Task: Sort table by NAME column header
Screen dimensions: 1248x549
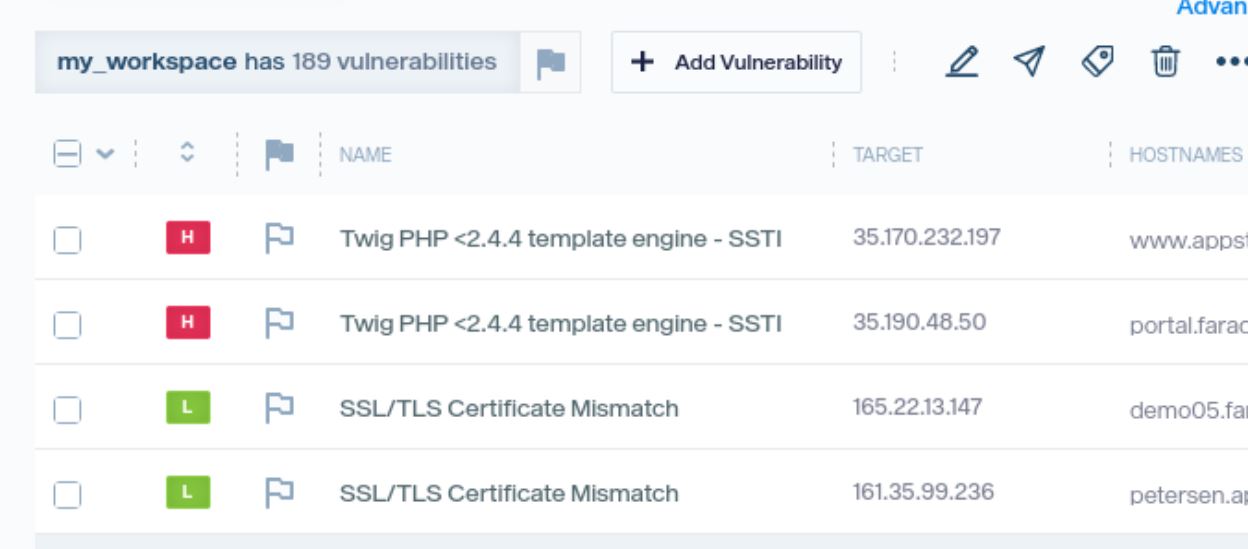Action: coord(365,155)
